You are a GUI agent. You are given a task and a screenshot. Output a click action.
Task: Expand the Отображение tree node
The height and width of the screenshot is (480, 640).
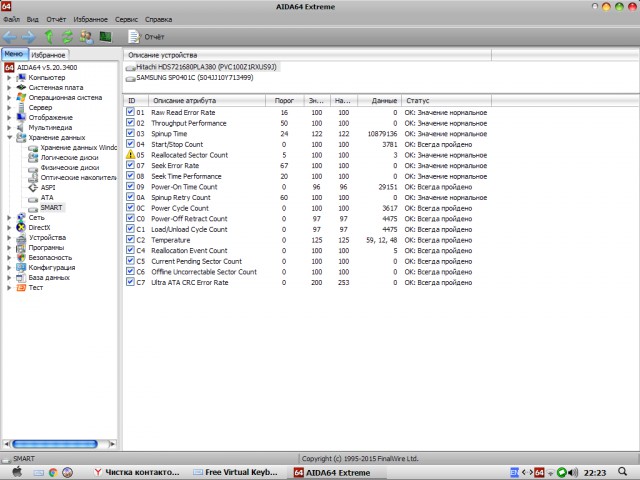coord(9,118)
